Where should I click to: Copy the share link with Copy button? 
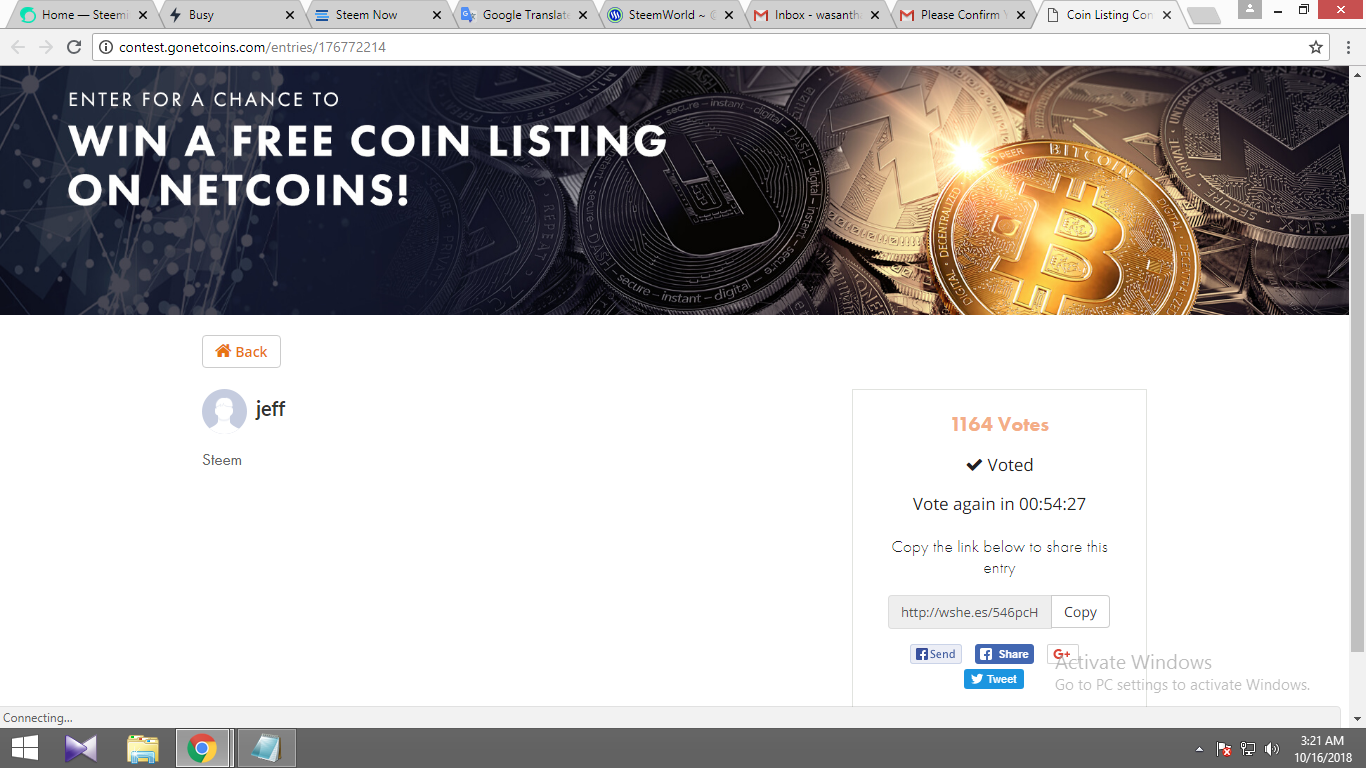click(1080, 612)
